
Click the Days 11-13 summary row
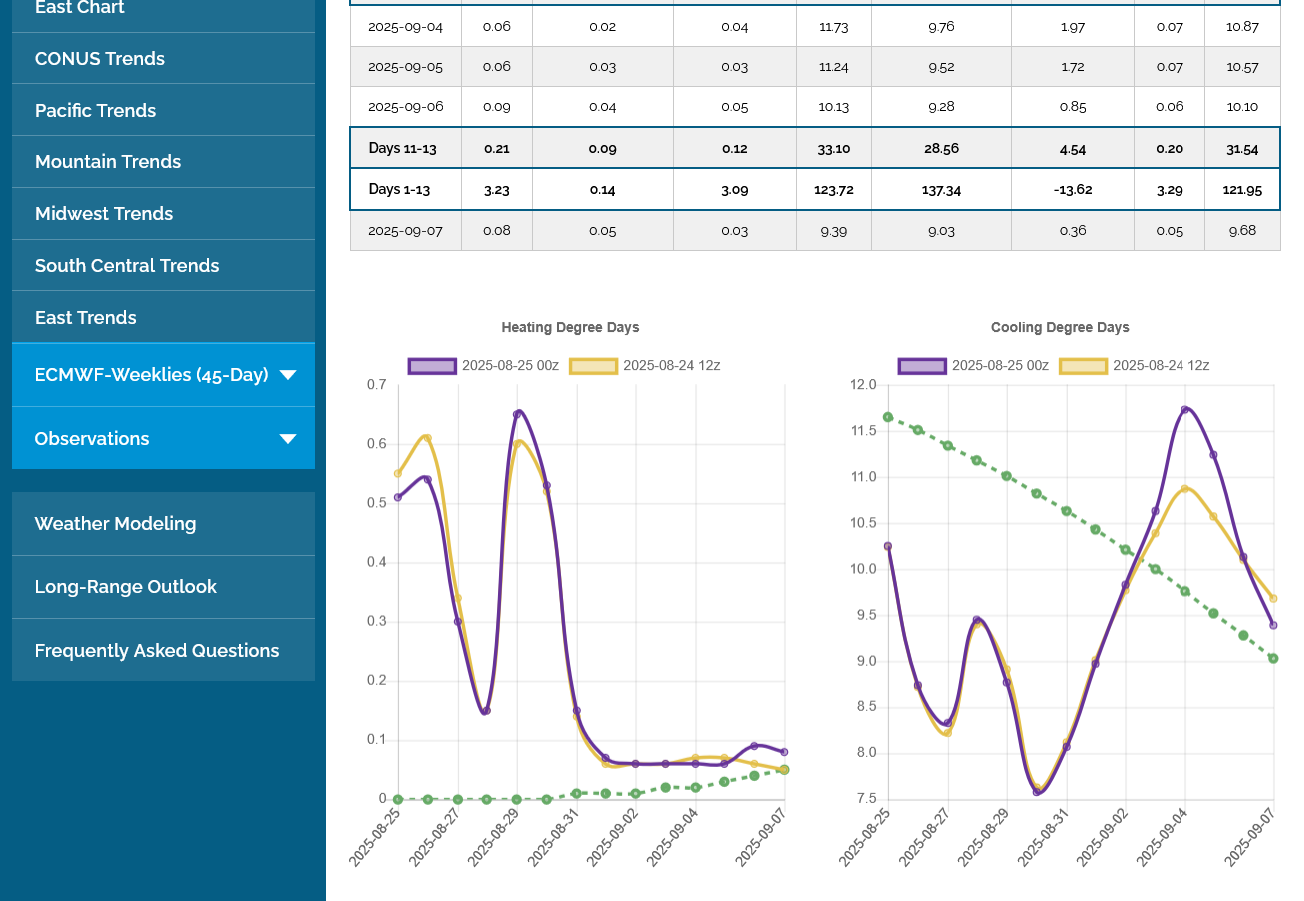(403, 148)
